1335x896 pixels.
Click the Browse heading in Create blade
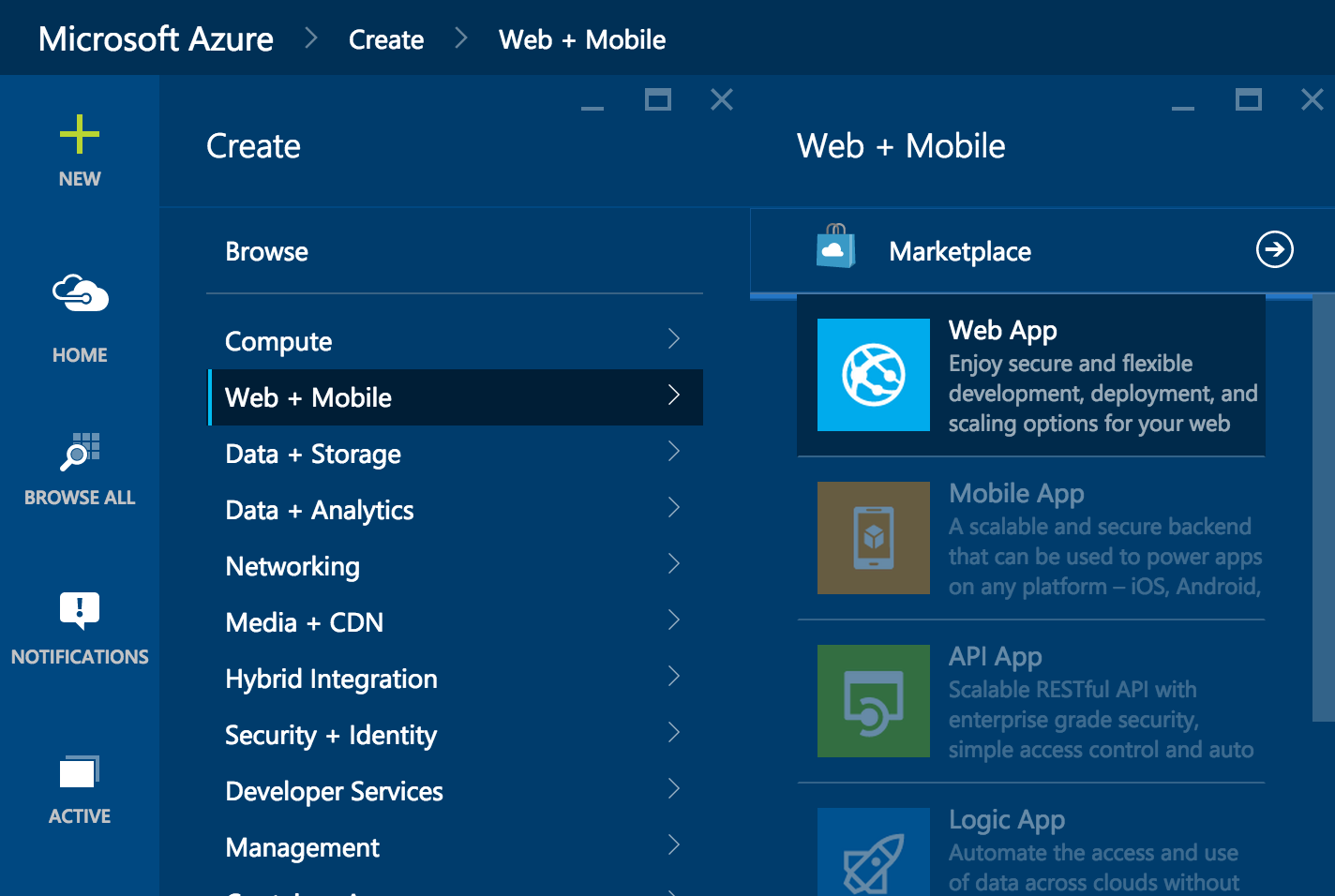pyautogui.click(x=266, y=251)
